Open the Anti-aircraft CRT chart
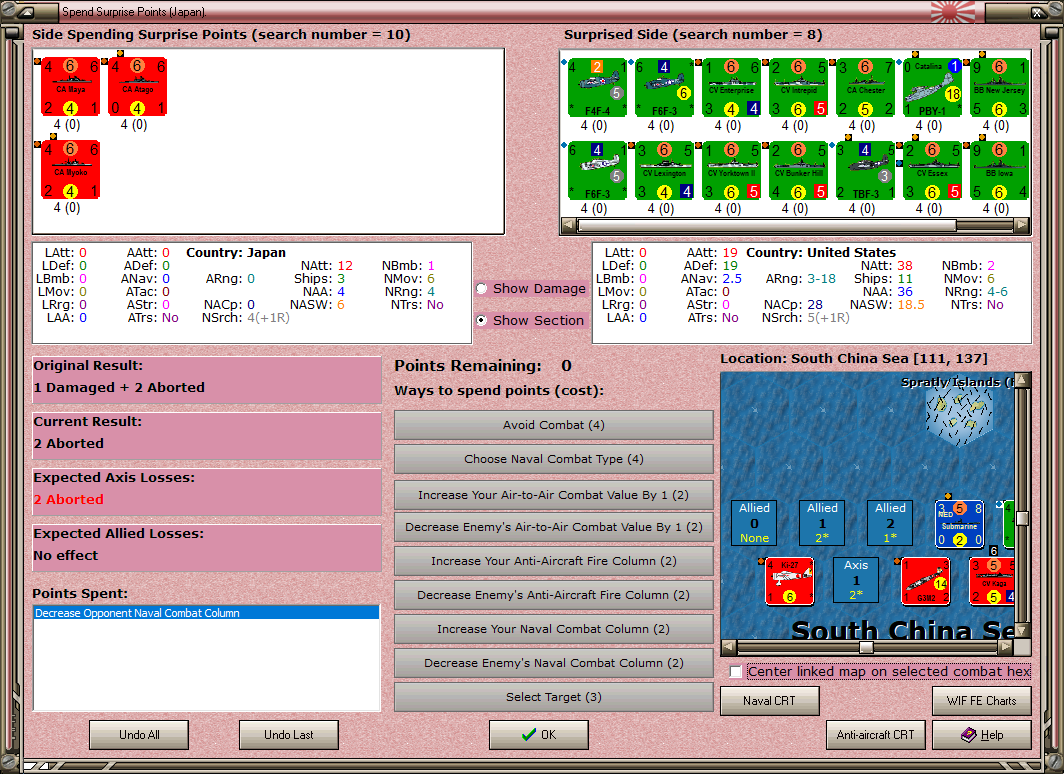Screen dimensions: 1064x774 pos(875,735)
